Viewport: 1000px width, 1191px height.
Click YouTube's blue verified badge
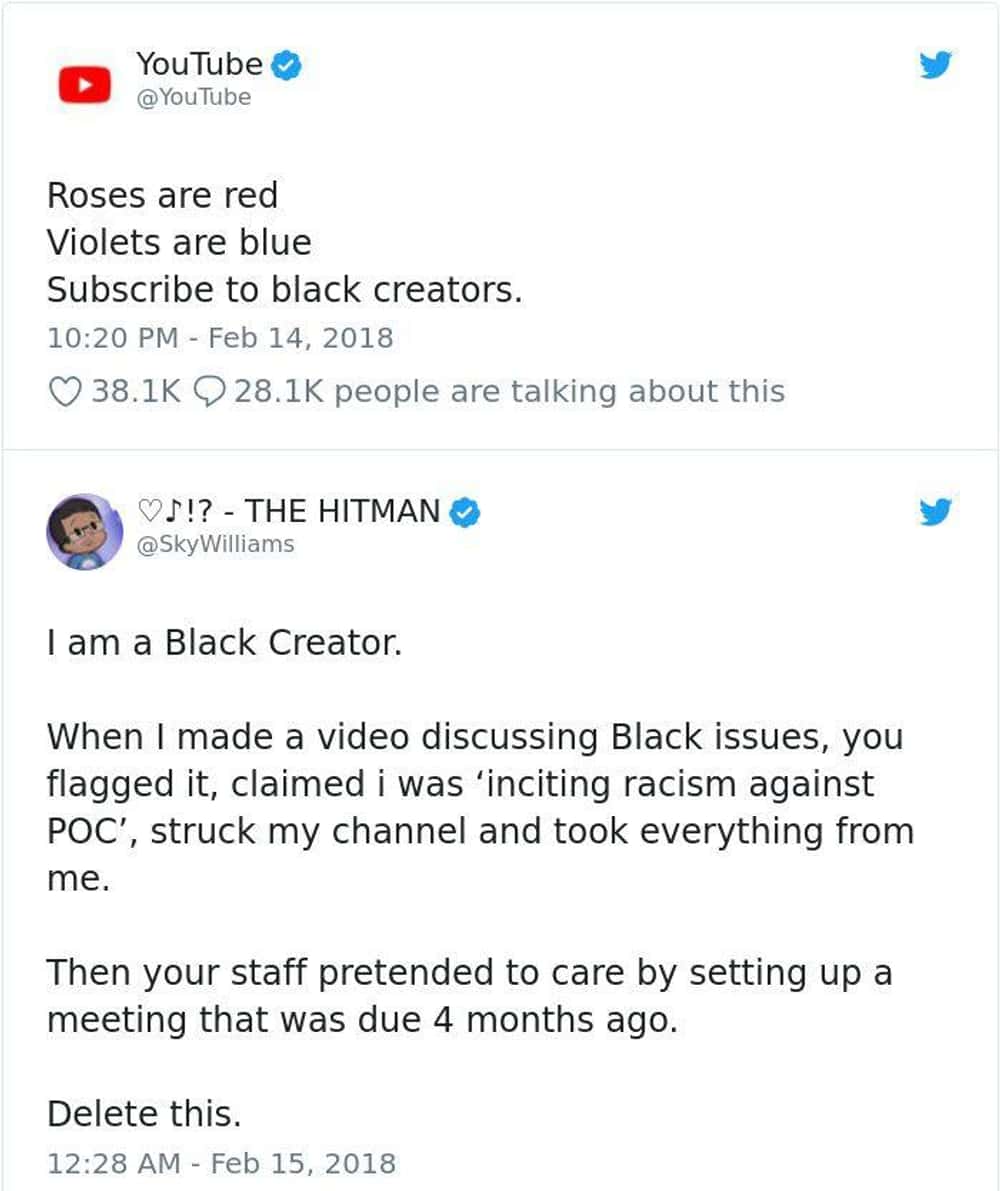pyautogui.click(x=288, y=66)
